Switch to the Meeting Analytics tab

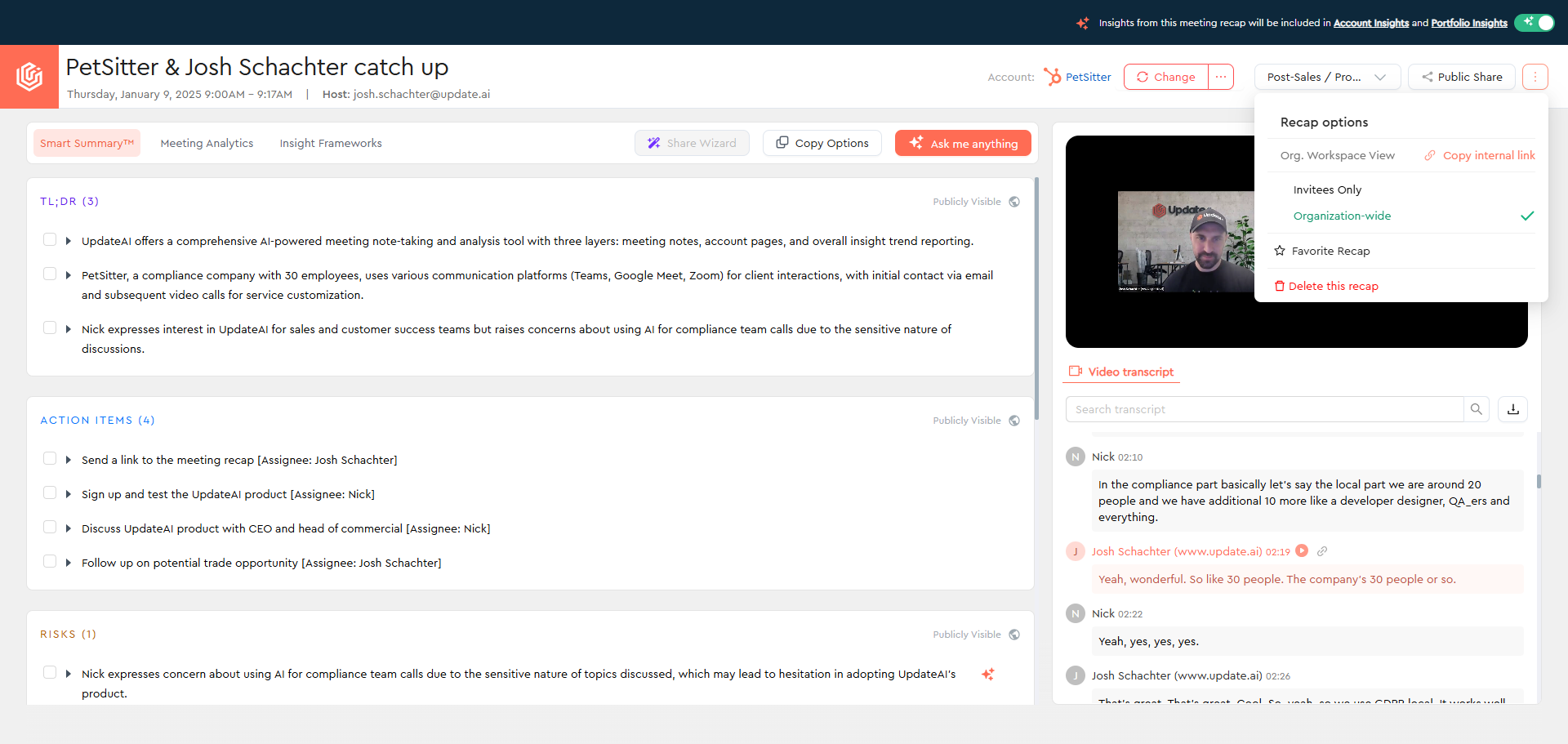pyautogui.click(x=207, y=143)
